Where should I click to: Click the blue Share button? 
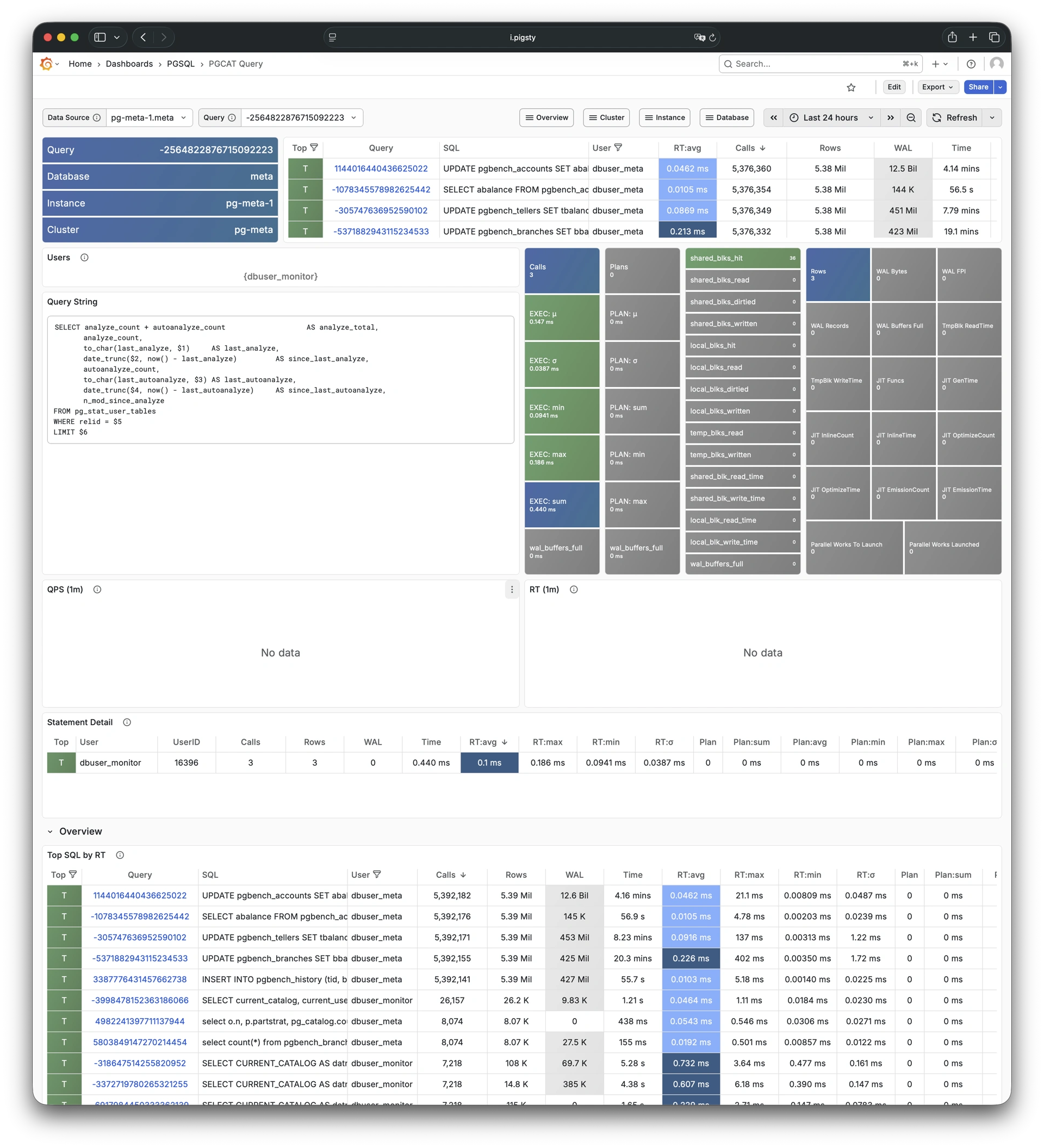tap(978, 87)
